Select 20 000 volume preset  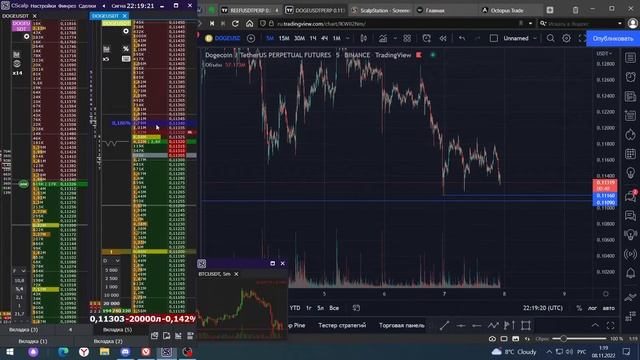pos(112,303)
